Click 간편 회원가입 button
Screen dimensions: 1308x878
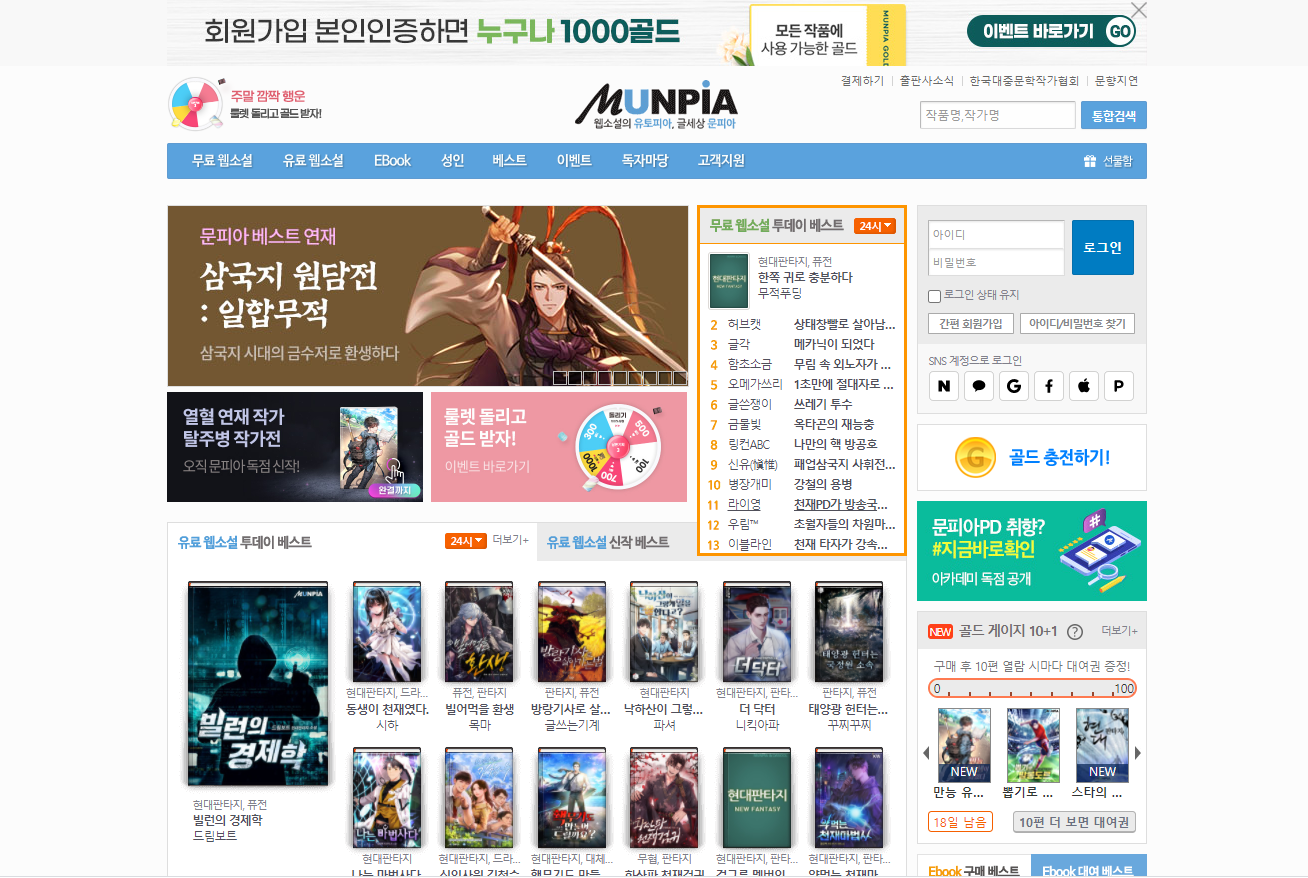(x=970, y=324)
